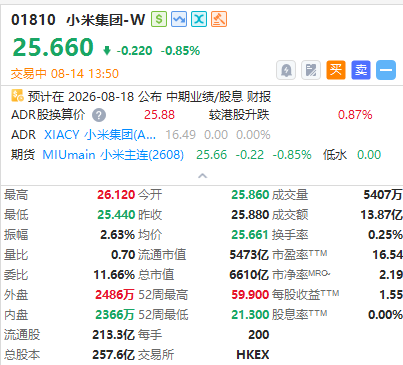This screenshot has width=403, height=365.
Task: Open the notes edit icon
Action: tap(311, 70)
